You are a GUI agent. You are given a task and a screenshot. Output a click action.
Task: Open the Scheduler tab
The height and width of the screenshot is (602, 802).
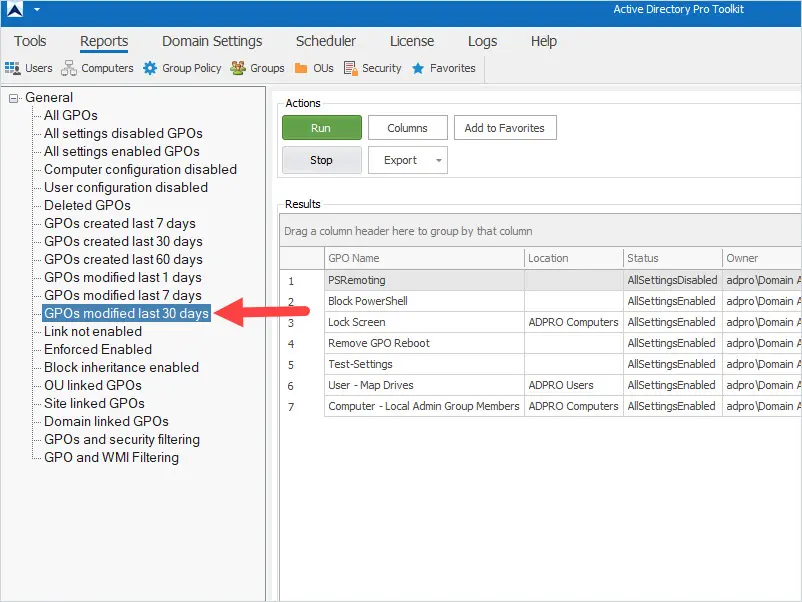(326, 41)
